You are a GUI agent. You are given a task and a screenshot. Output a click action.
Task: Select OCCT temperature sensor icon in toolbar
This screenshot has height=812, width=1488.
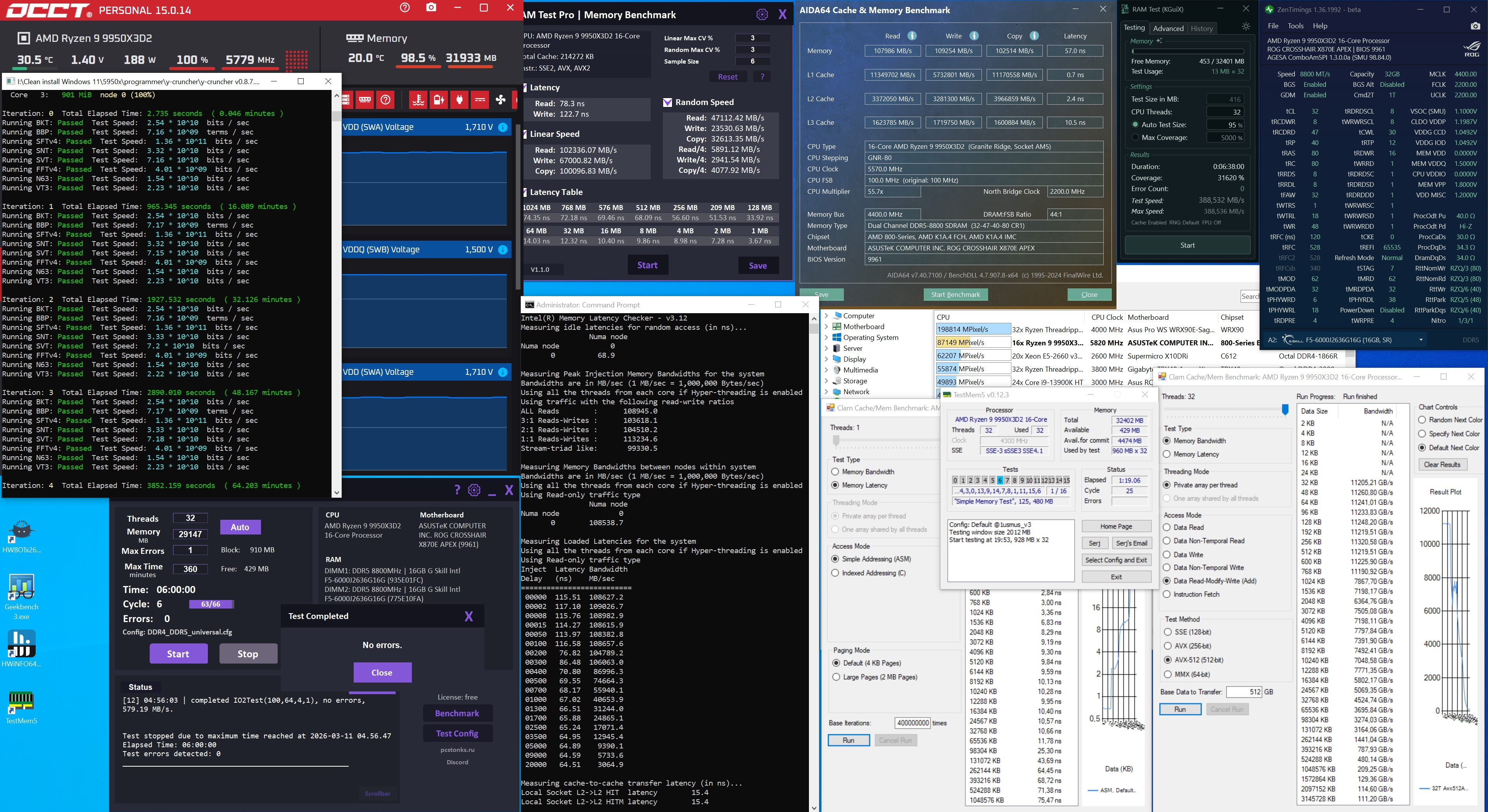coord(418,100)
